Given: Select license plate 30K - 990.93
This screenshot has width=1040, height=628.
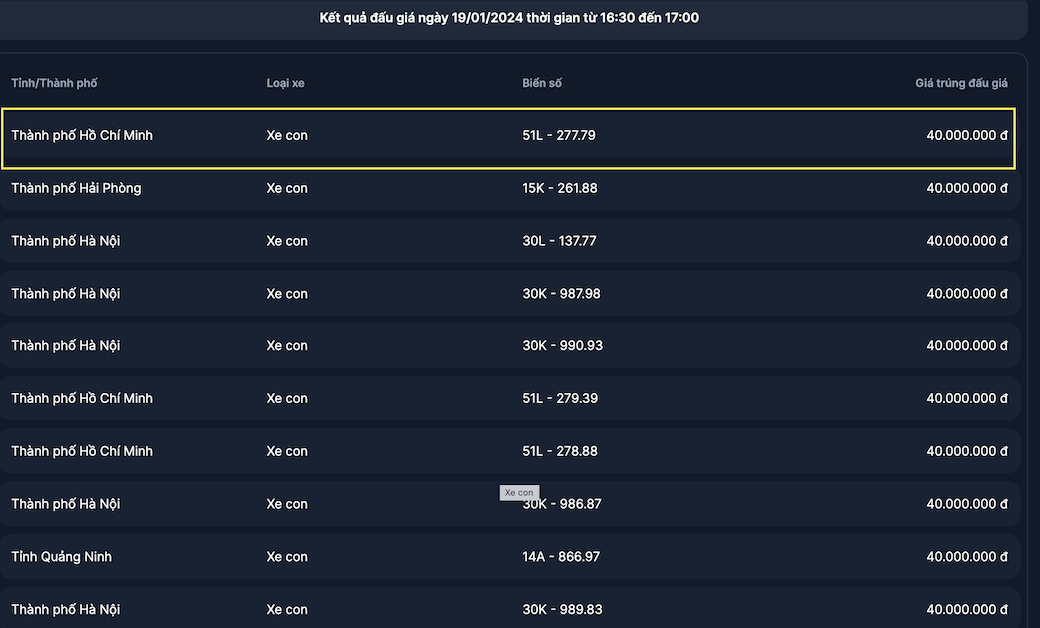Looking at the screenshot, I should (562, 345).
